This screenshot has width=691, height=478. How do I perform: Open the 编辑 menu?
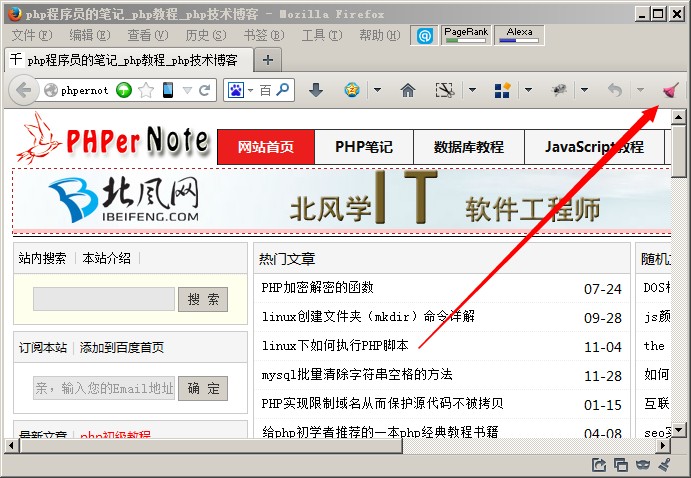(x=90, y=35)
